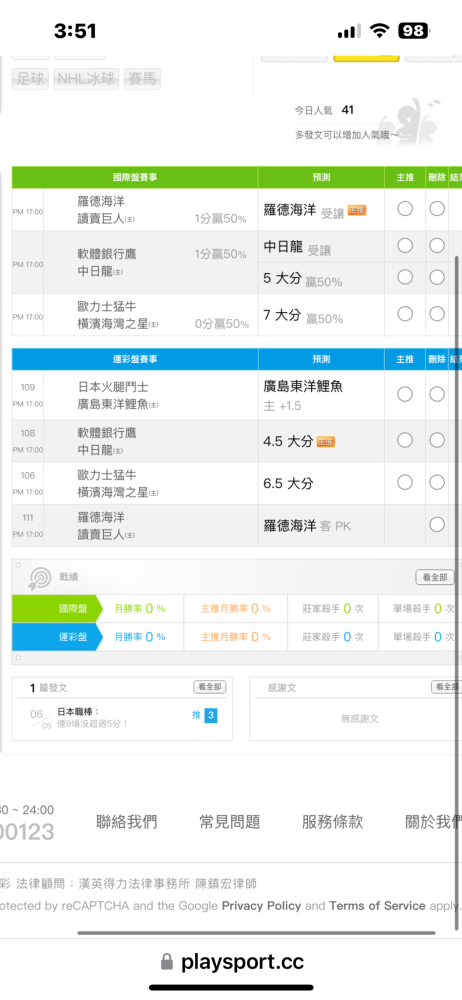Tap the lock icon beside playsport.cc
The height and width of the screenshot is (1000, 462).
(x=167, y=961)
